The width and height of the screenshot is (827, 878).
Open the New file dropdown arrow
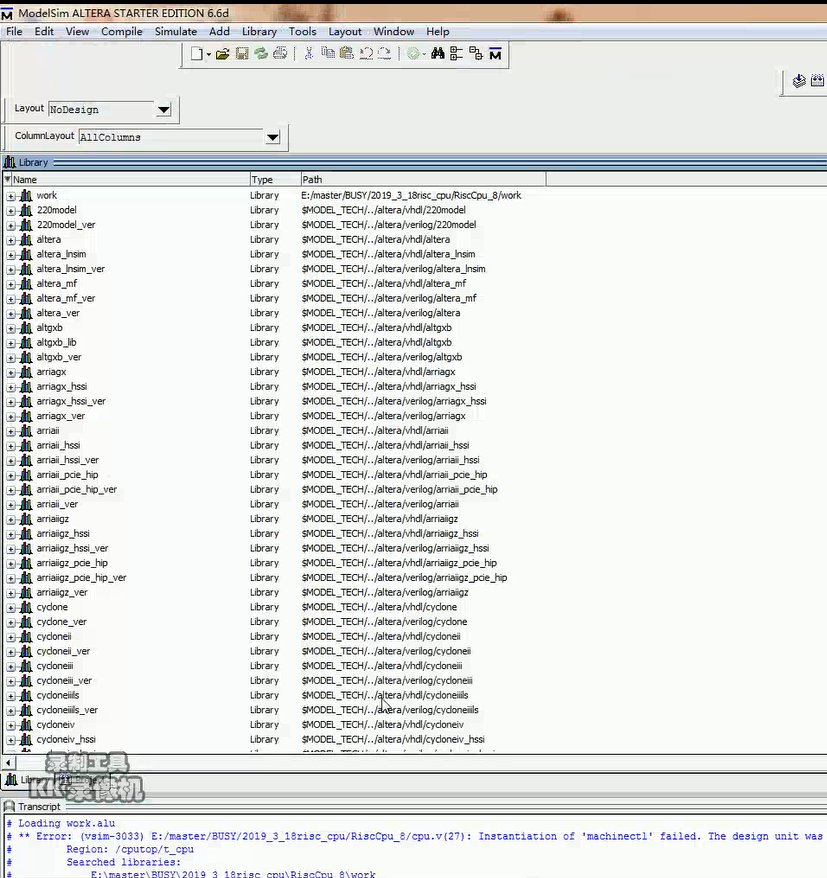pyautogui.click(x=208, y=54)
